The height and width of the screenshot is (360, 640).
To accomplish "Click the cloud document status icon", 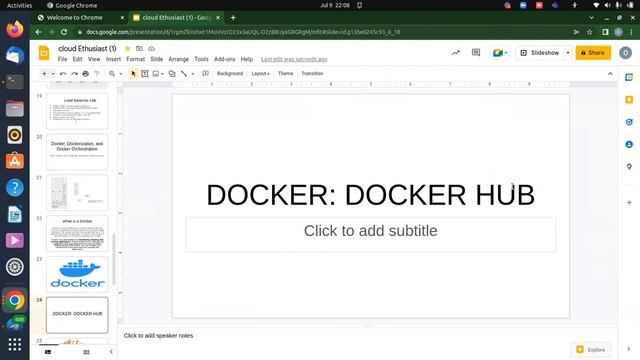I will [151, 49].
